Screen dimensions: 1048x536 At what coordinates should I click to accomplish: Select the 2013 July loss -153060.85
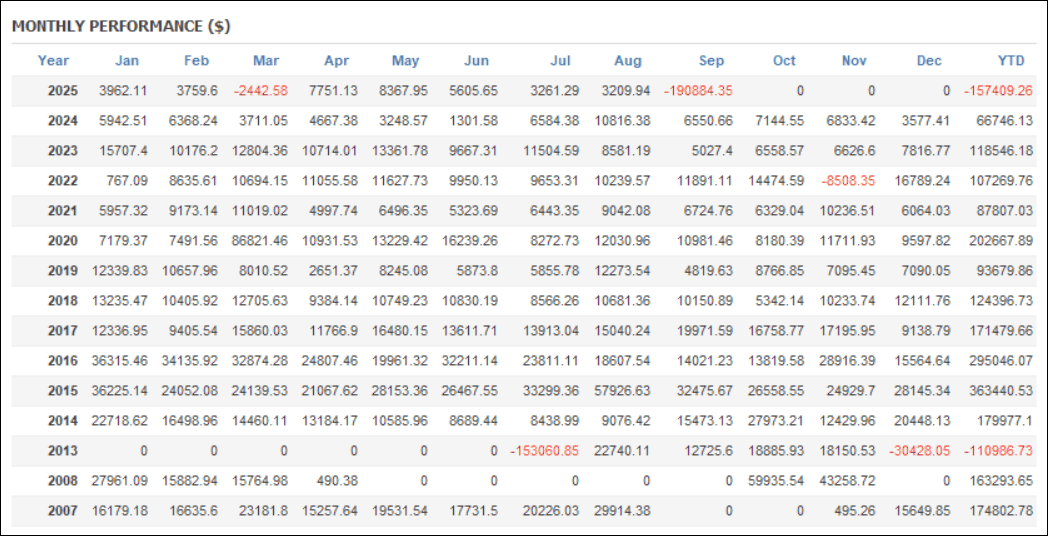point(544,450)
